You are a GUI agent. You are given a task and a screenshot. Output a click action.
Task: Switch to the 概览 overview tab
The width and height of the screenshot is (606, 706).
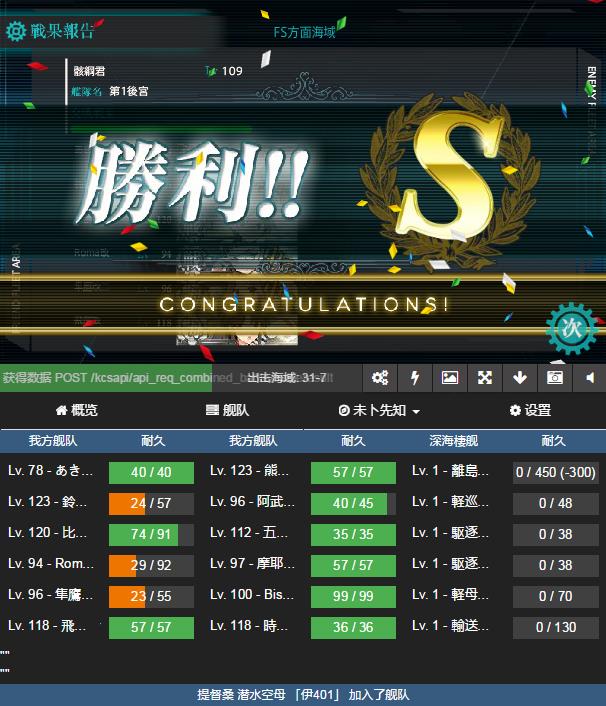coord(76,410)
